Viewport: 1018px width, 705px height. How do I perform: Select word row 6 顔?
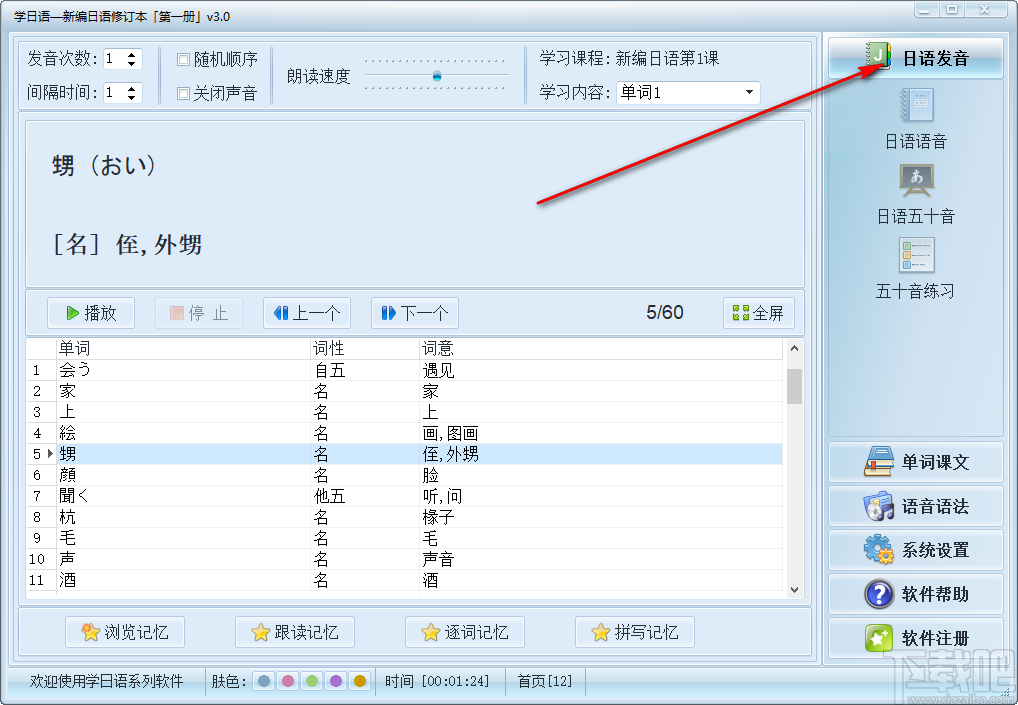tap(404, 475)
